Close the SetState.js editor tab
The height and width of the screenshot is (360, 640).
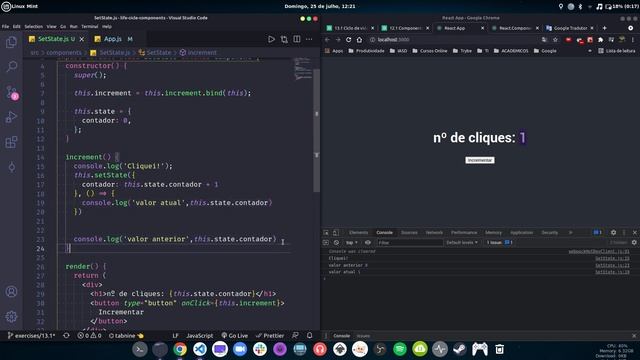(x=82, y=39)
